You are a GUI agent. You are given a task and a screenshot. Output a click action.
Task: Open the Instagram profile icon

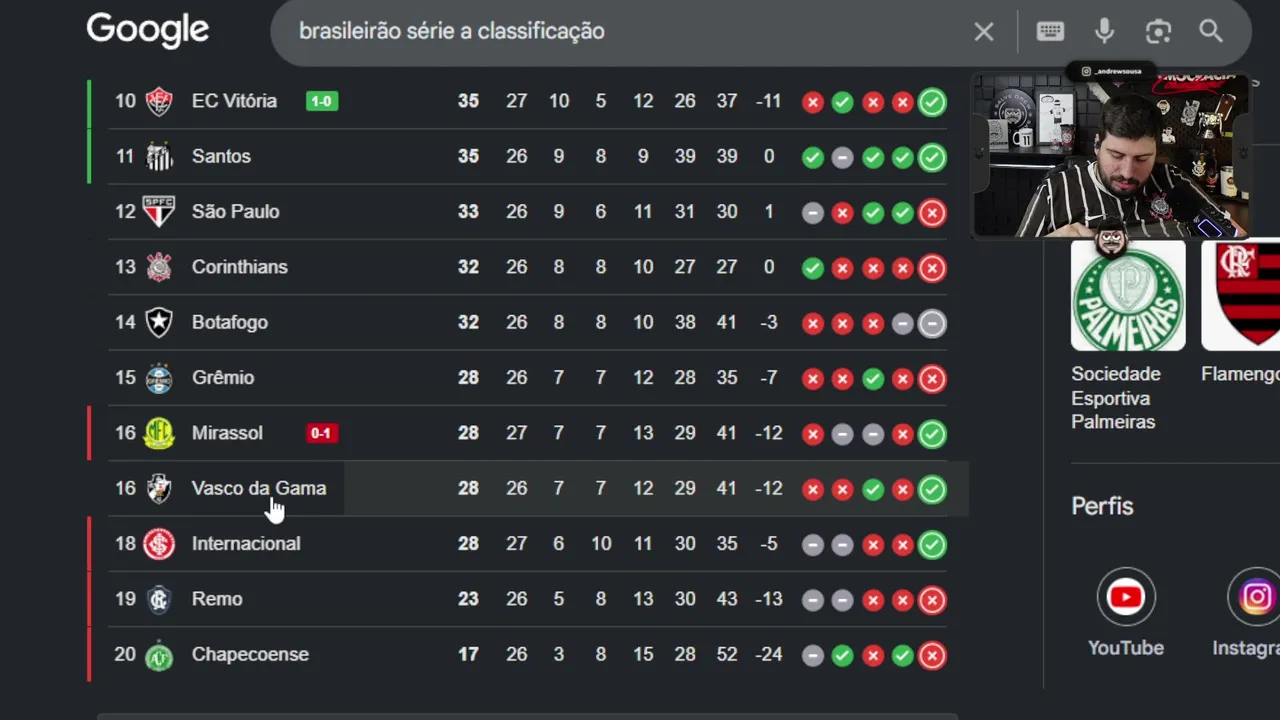point(1255,597)
